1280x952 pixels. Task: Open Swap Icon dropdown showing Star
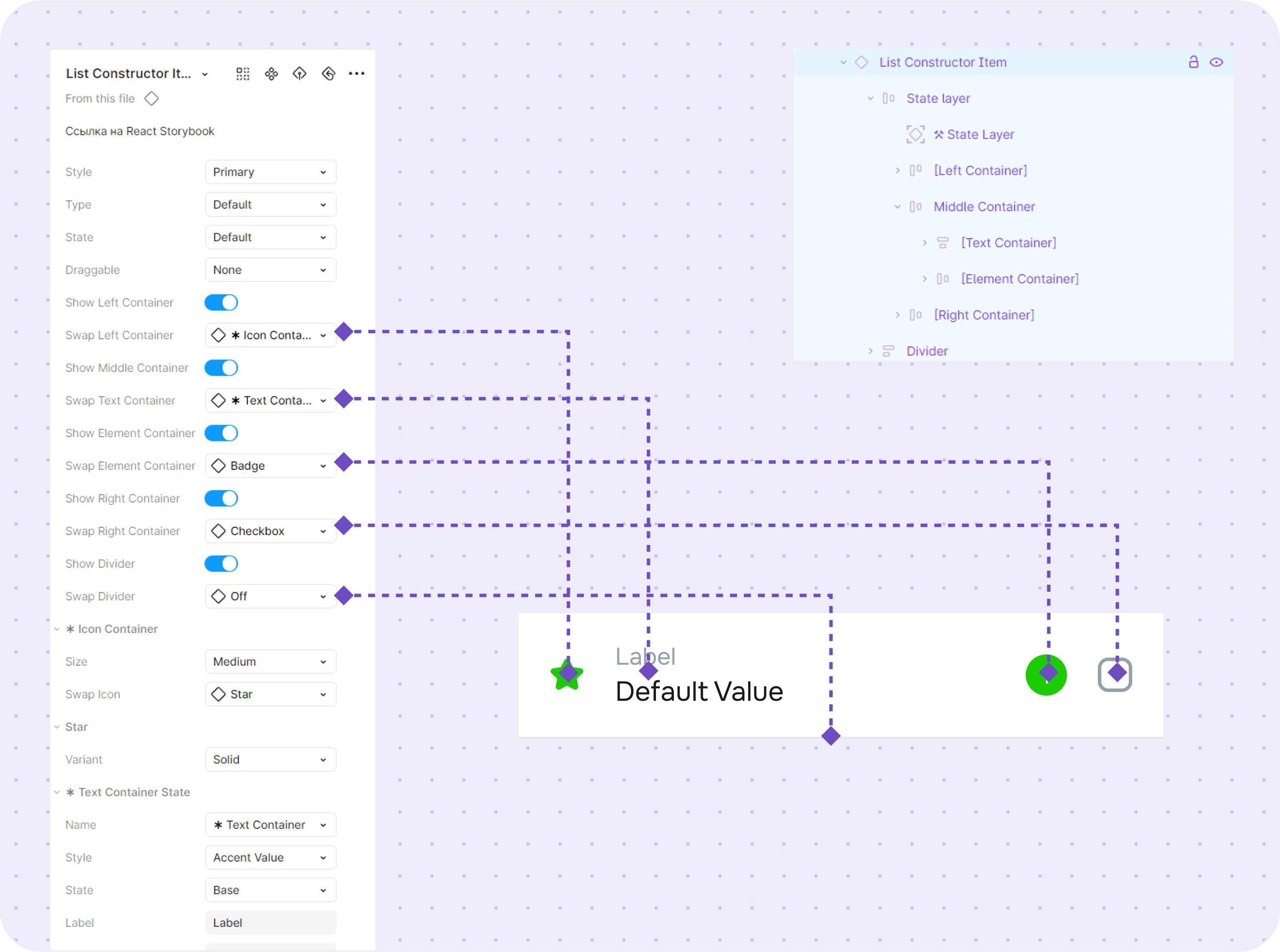pyautogui.click(x=270, y=694)
